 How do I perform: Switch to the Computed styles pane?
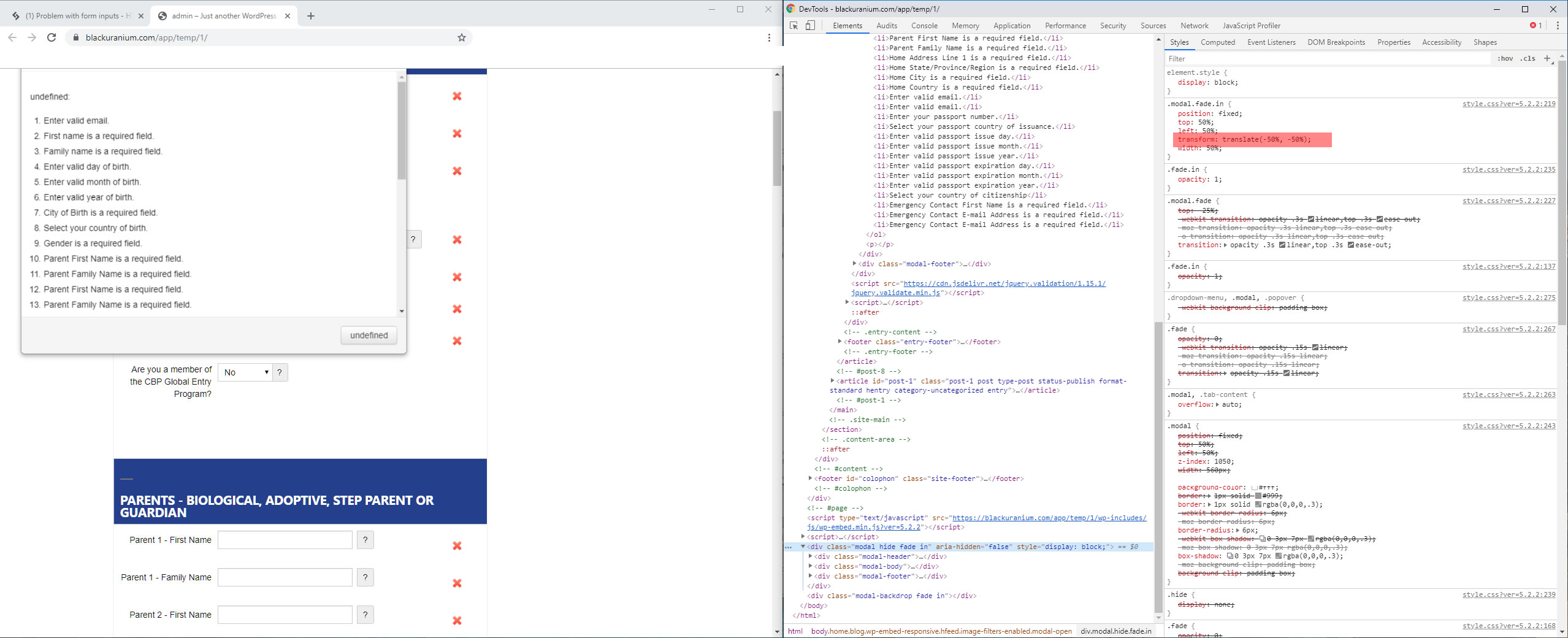click(1218, 42)
